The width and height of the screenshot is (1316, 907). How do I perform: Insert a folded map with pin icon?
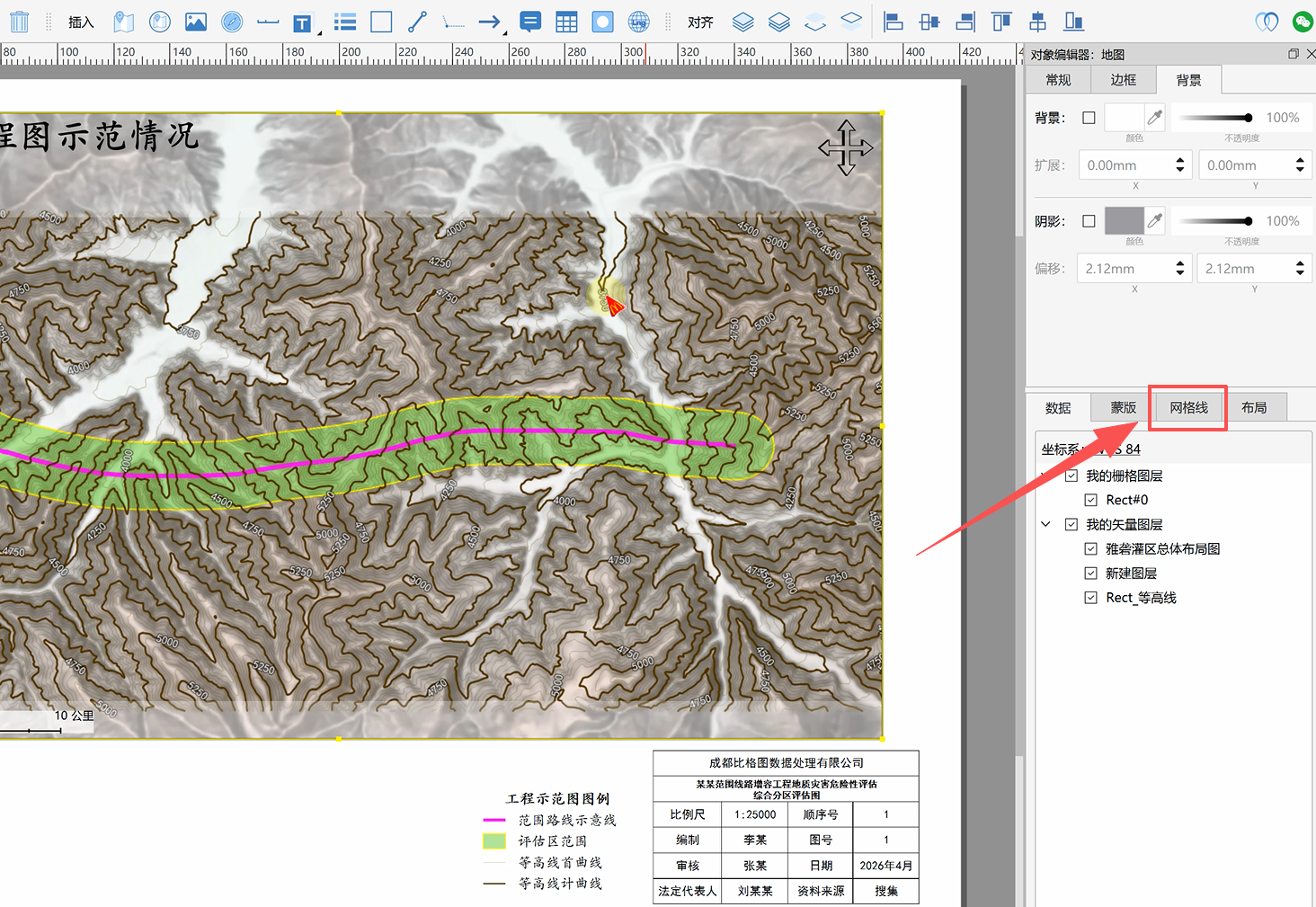(x=124, y=22)
